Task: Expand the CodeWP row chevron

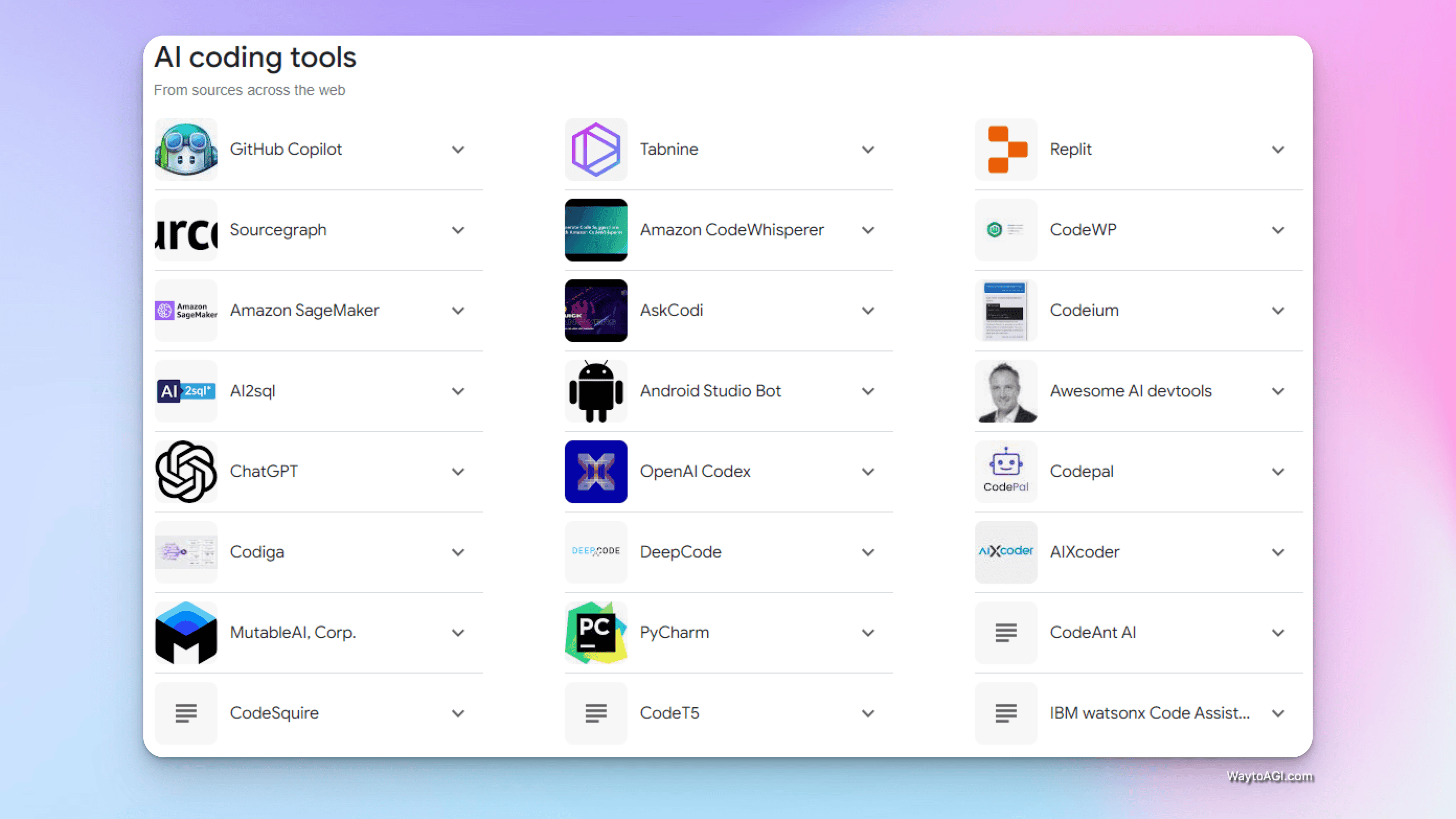Action: 1279,230
